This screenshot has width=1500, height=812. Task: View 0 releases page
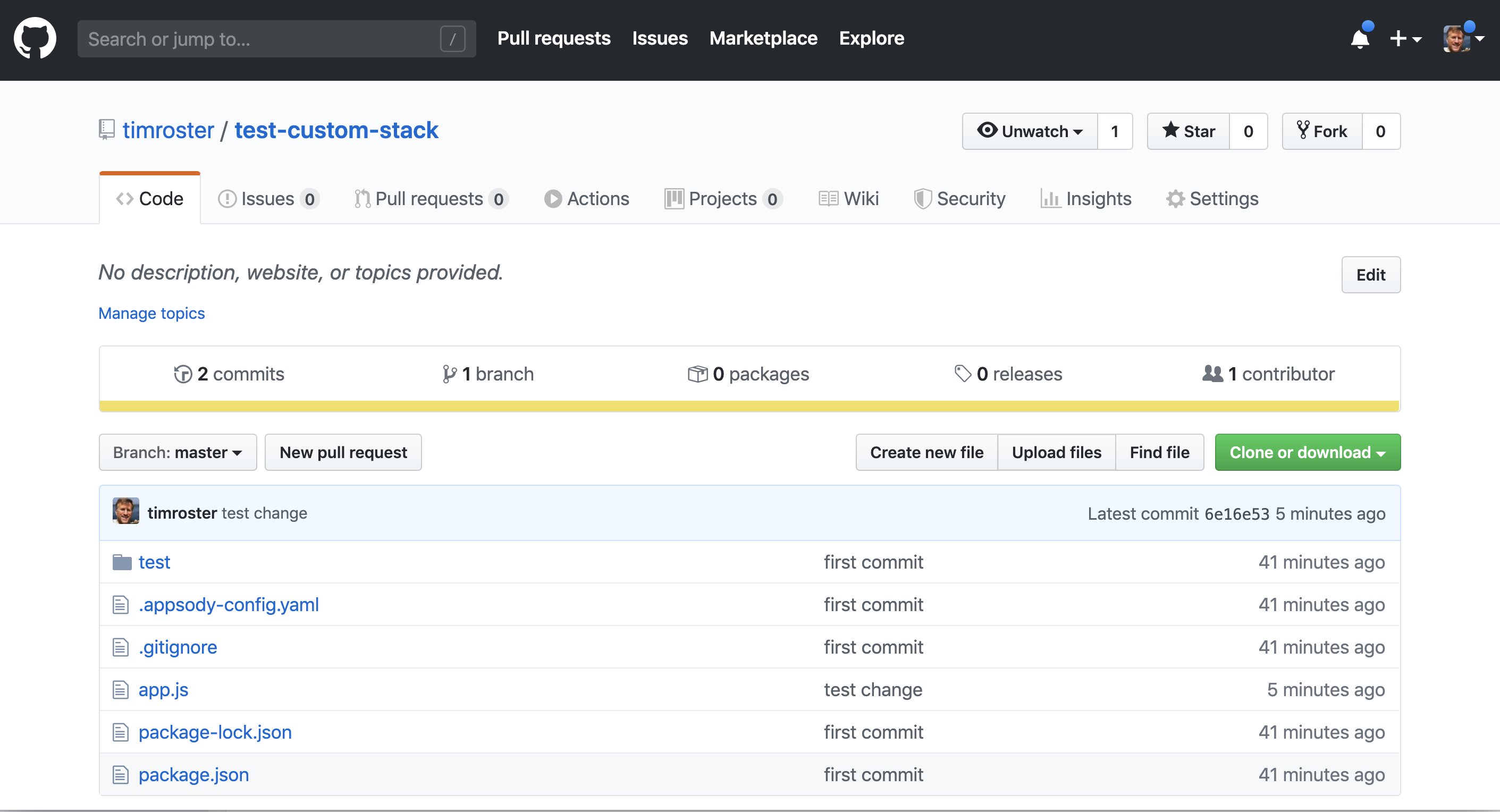(x=1008, y=374)
